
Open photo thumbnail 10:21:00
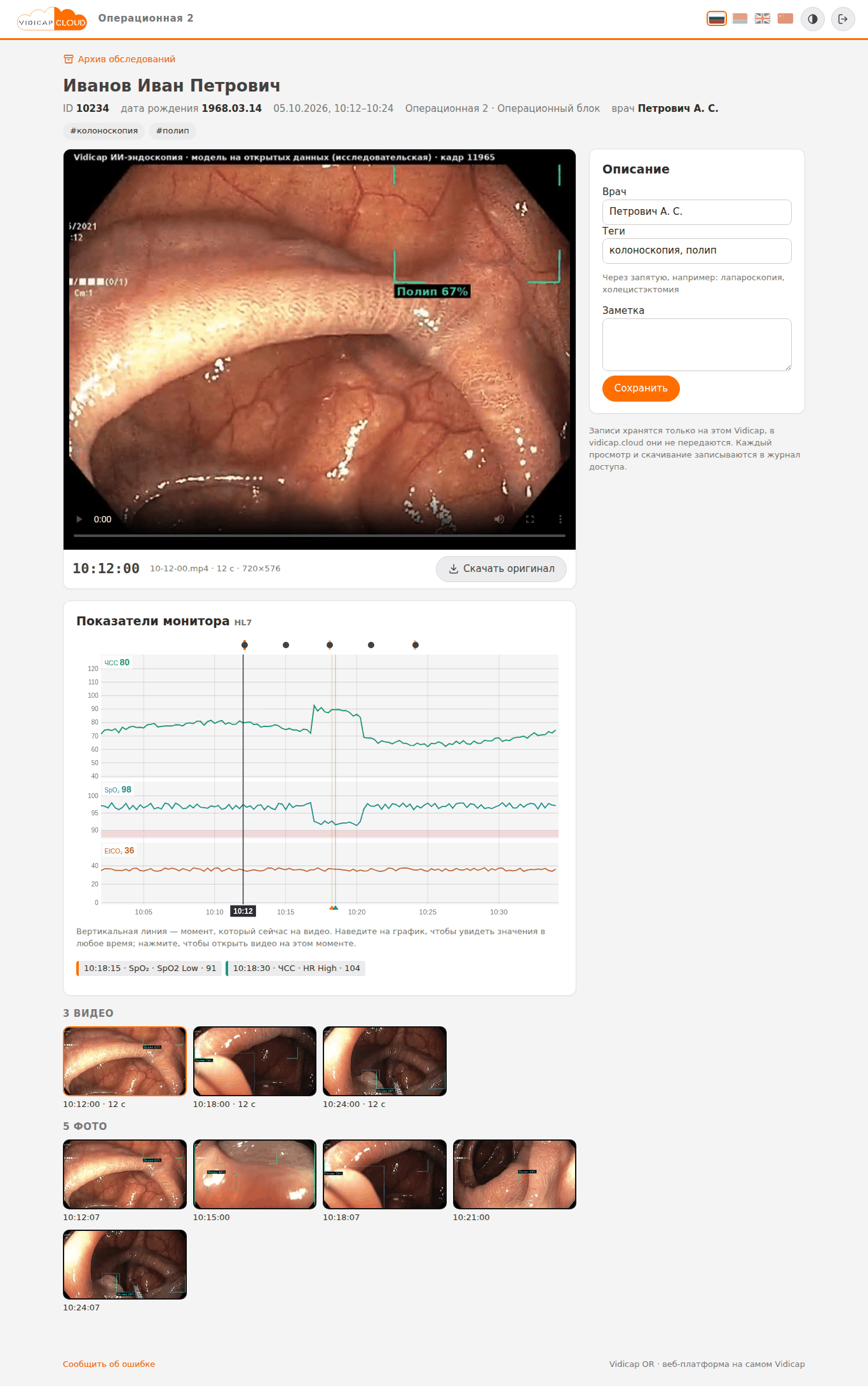[x=515, y=1174]
